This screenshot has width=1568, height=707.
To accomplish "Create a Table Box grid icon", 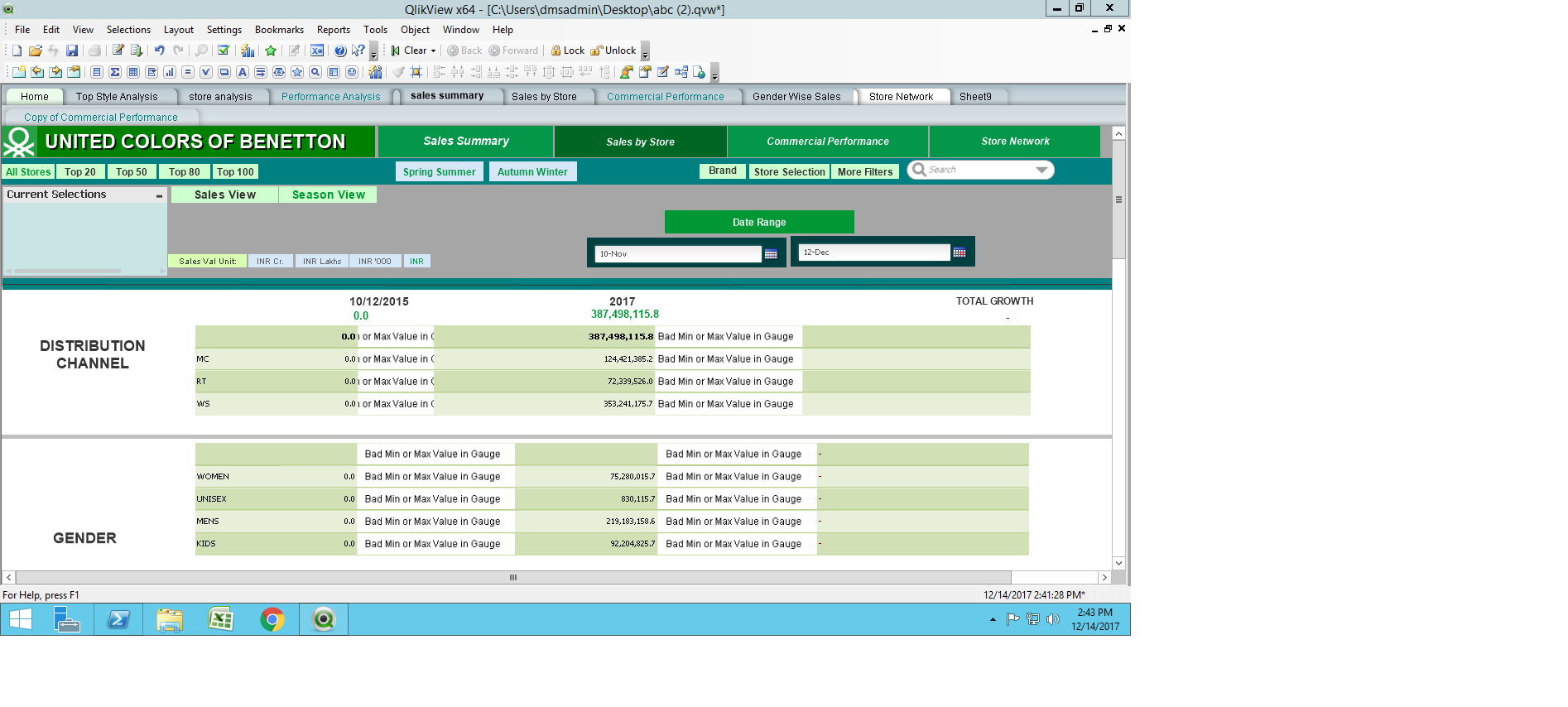I will [x=133, y=72].
